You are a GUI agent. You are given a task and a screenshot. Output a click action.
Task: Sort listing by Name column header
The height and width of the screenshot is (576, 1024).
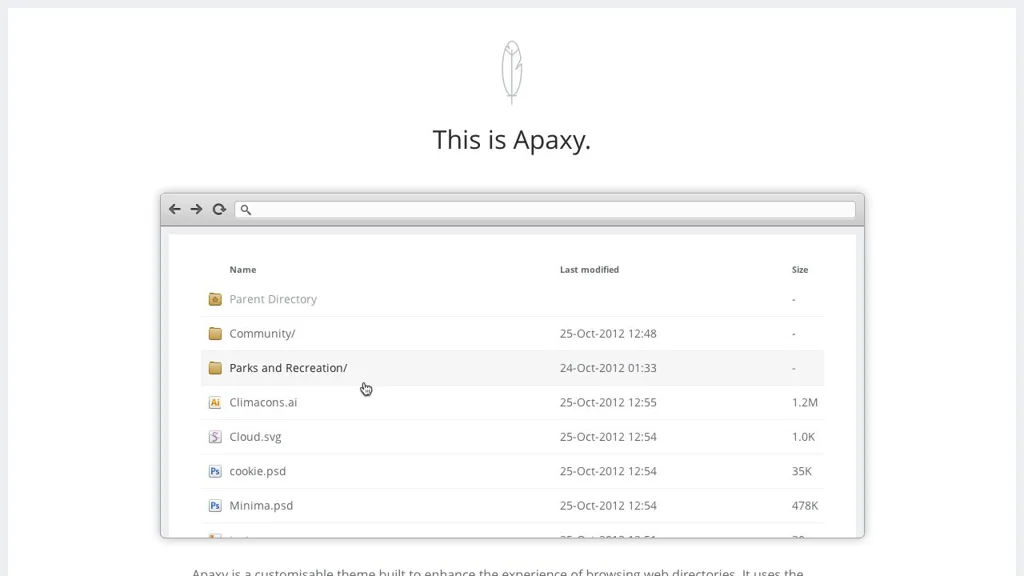tap(243, 270)
